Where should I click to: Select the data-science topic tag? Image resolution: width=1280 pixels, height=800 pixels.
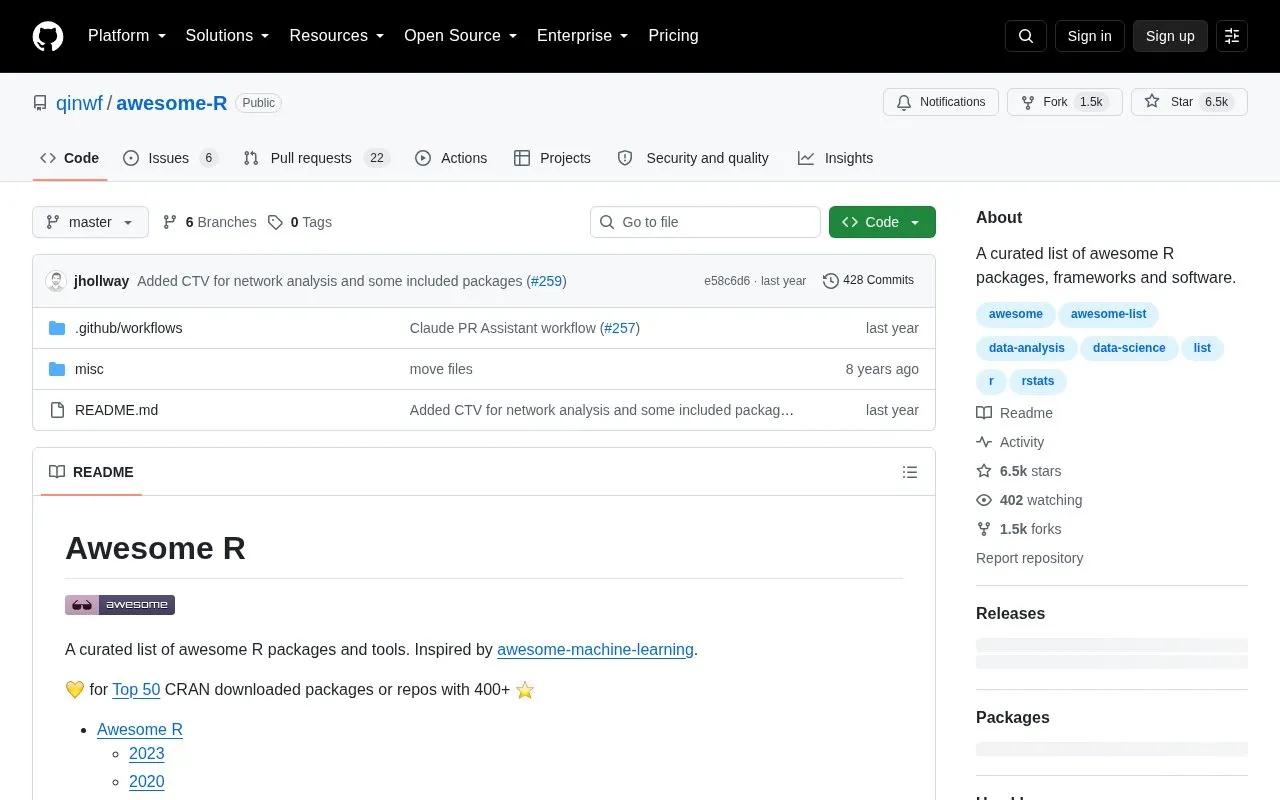[1129, 348]
